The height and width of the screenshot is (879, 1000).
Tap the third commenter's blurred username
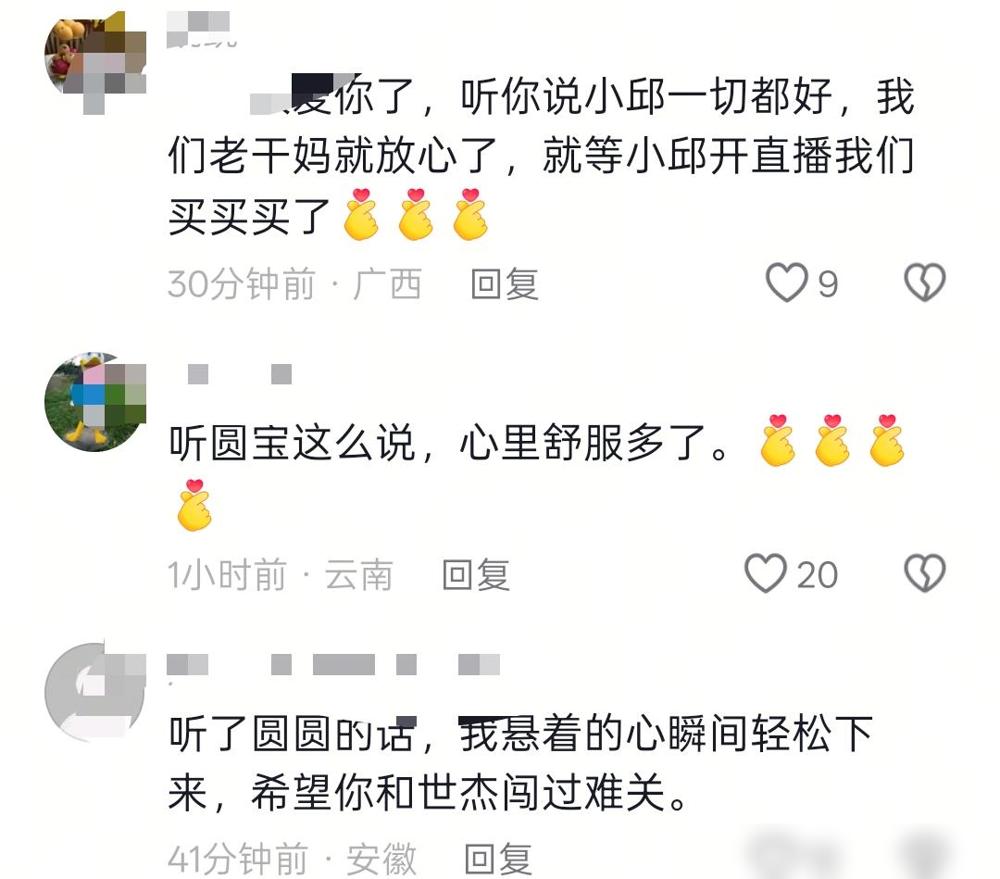(333, 665)
